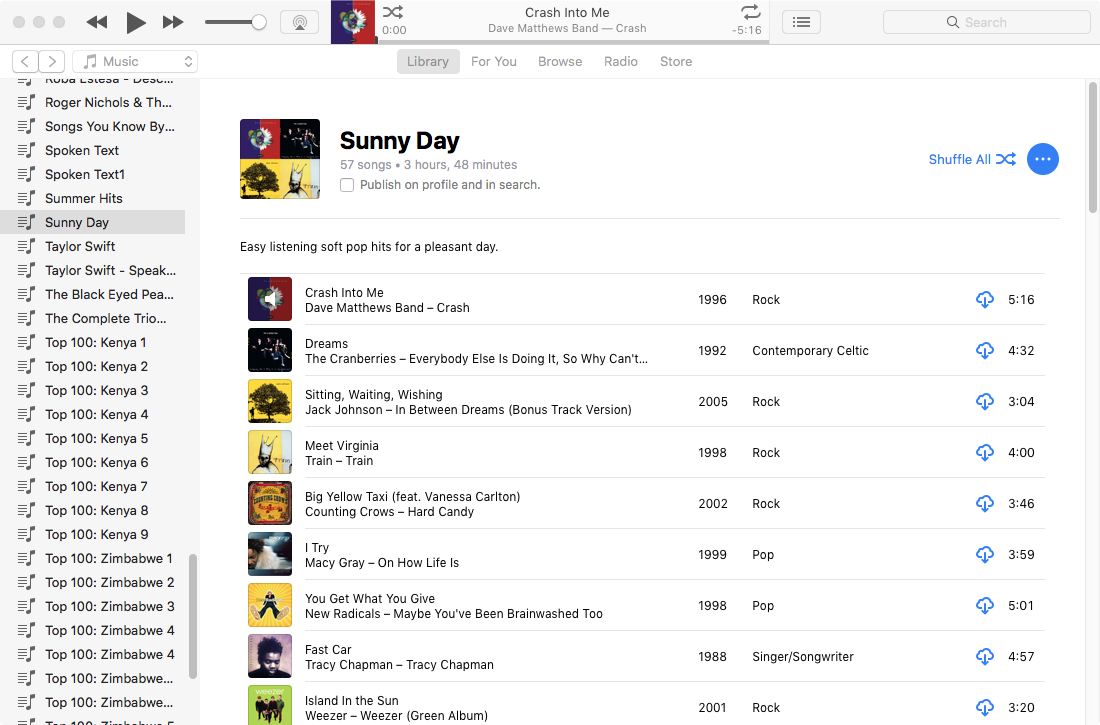Viewport: 1100px width, 725px height.
Task: Click the Play button in toolbar
Action: pos(136,22)
